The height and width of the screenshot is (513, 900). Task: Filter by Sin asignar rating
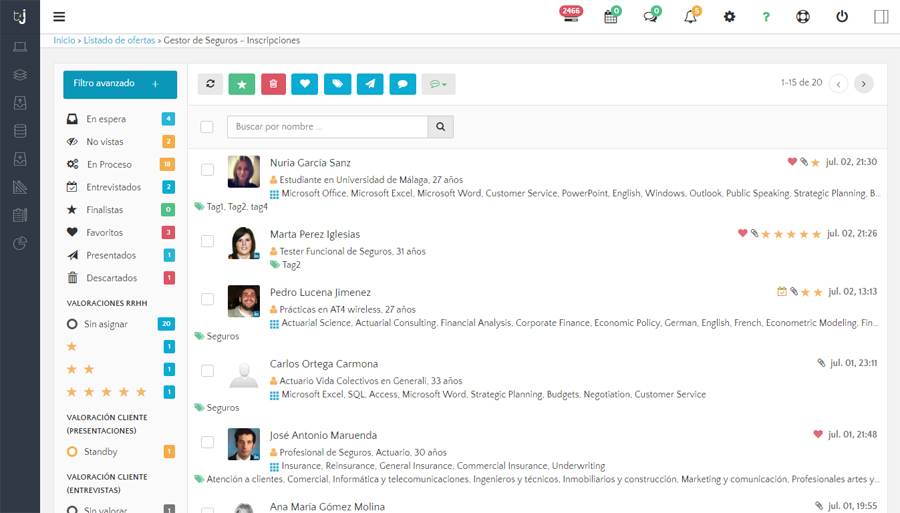pyautogui.click(x=121, y=324)
